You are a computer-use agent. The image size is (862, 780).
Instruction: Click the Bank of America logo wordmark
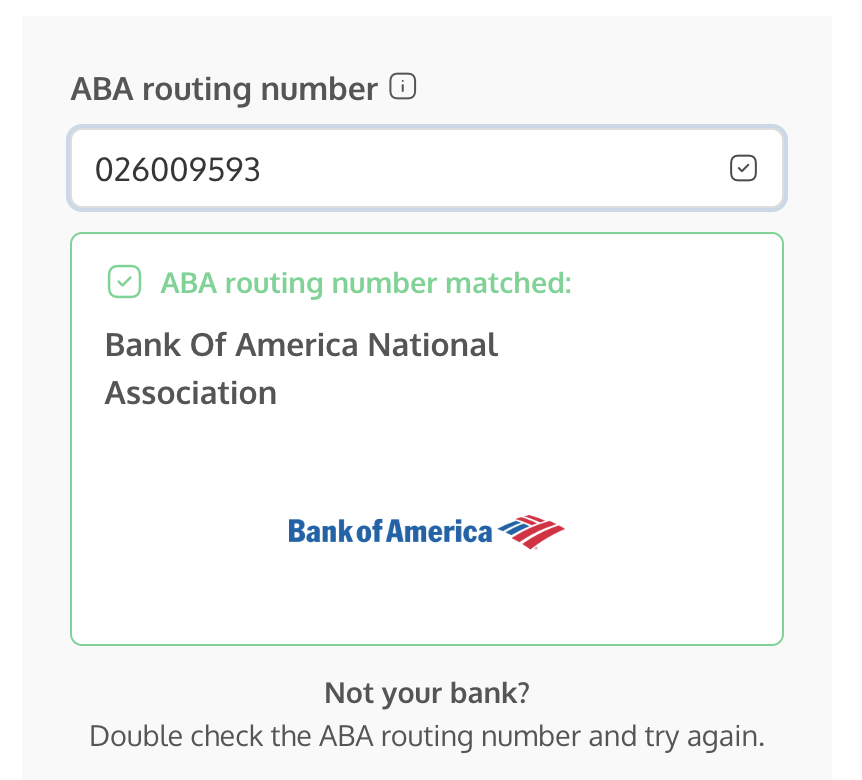tap(390, 531)
